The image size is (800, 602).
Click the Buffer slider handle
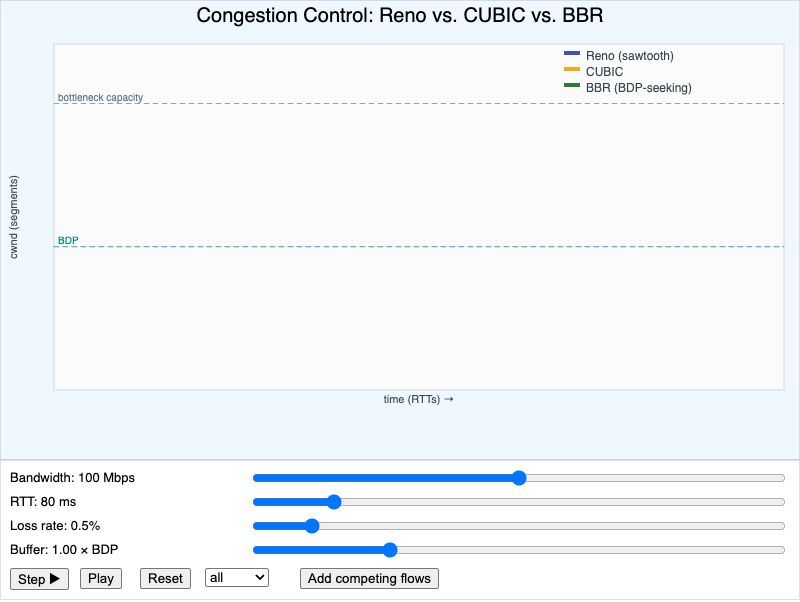coord(390,550)
